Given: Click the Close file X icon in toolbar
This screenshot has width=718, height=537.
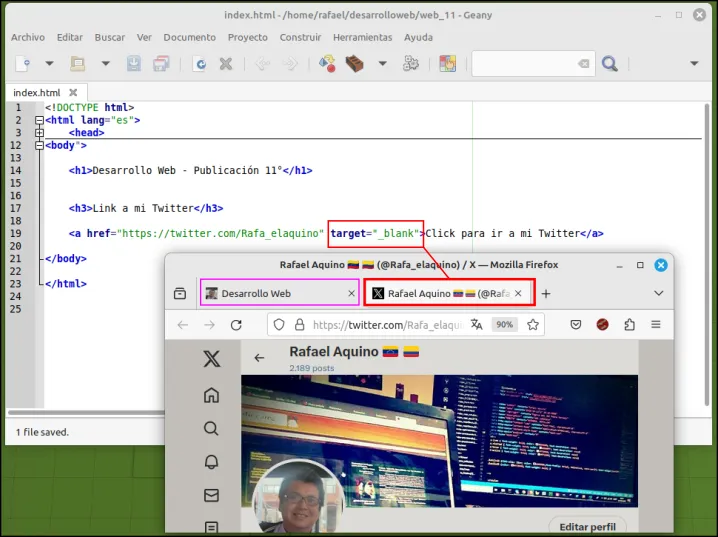Looking at the screenshot, I should coord(226,64).
